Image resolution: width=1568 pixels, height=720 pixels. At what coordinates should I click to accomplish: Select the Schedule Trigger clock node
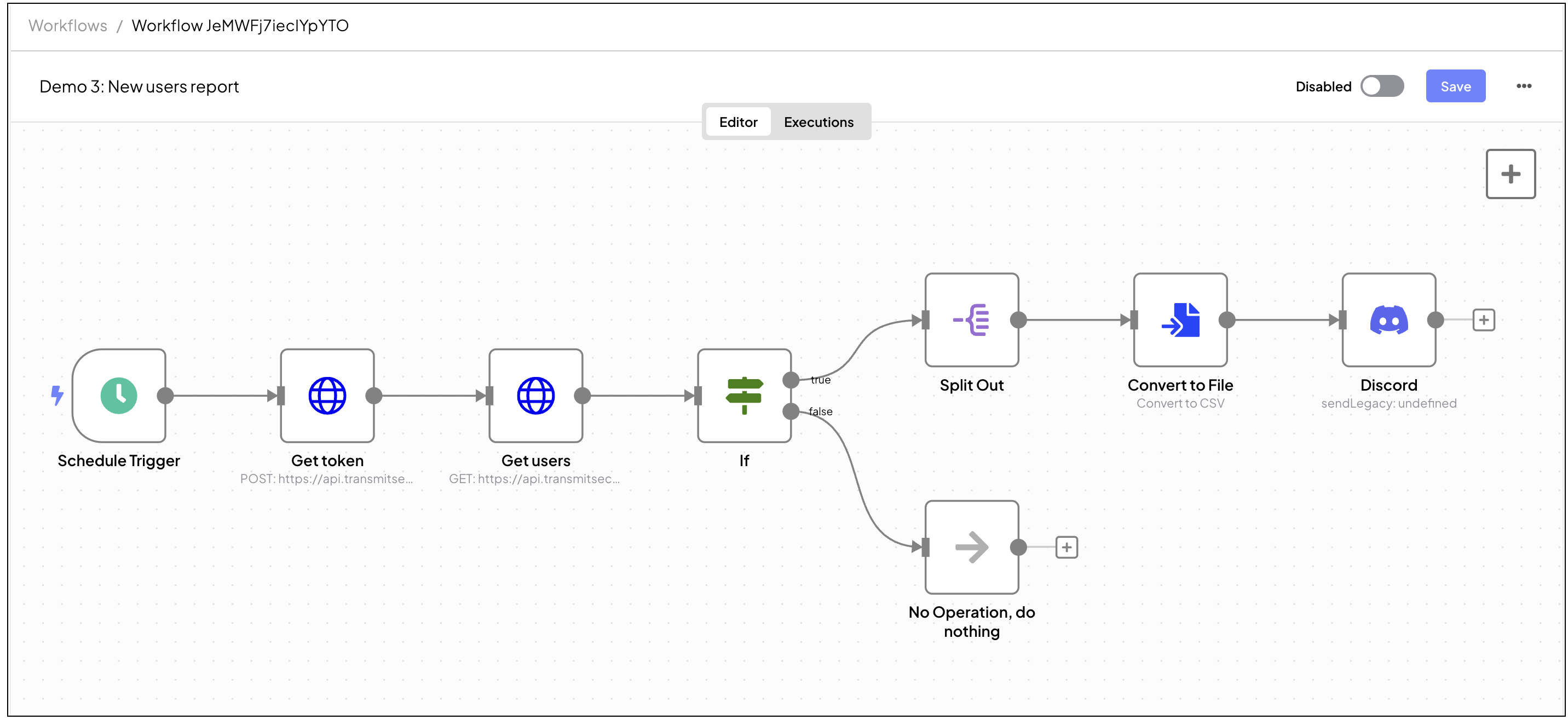119,396
